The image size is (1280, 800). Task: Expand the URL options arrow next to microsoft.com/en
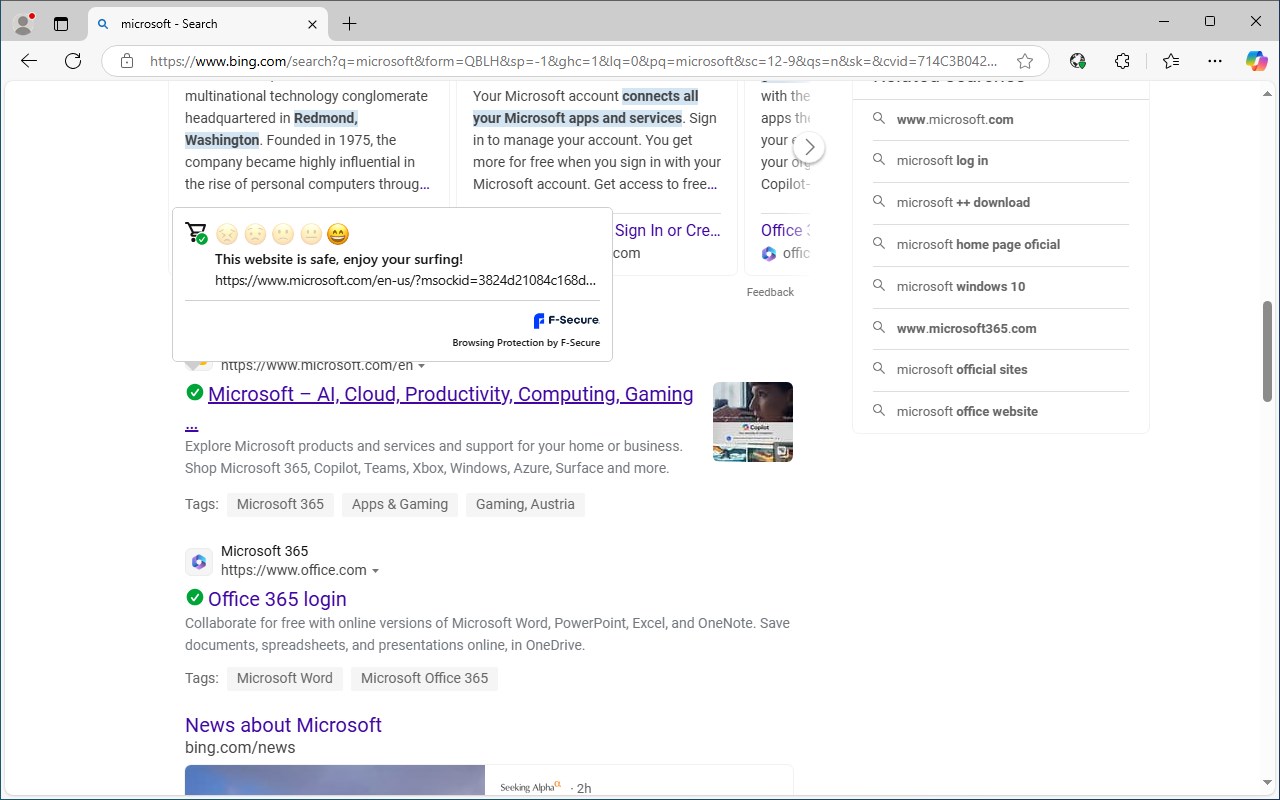pos(421,365)
